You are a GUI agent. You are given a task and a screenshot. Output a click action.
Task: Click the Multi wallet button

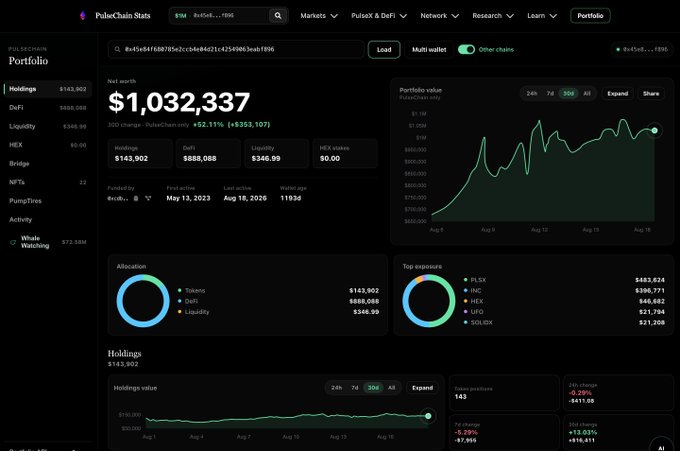pyautogui.click(x=429, y=49)
